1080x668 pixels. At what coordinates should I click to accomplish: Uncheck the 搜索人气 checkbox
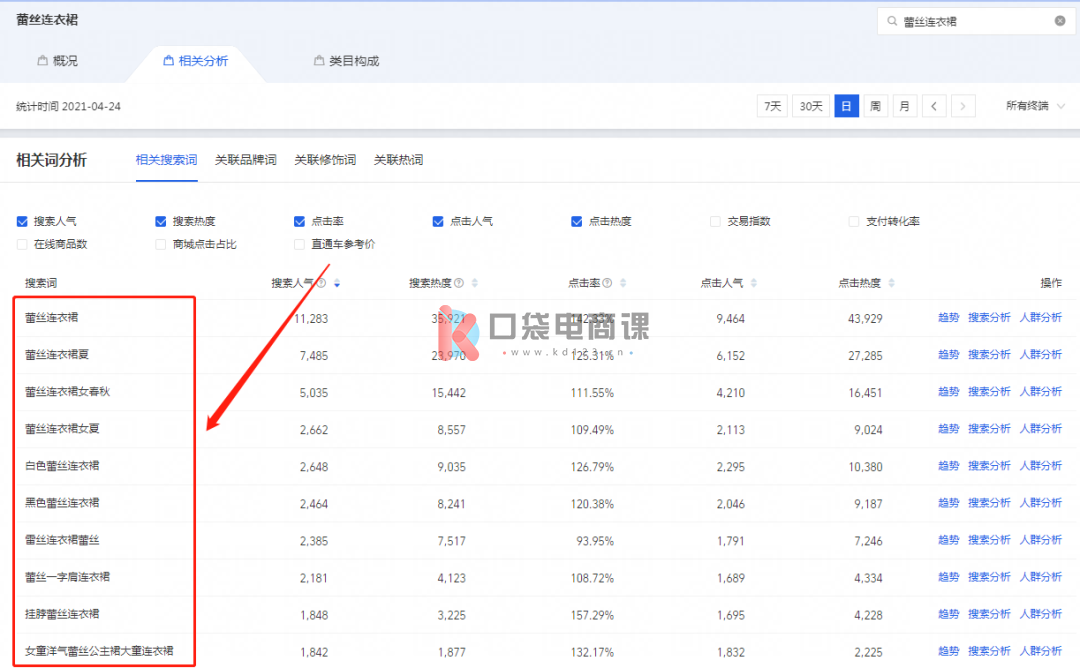(x=22, y=221)
